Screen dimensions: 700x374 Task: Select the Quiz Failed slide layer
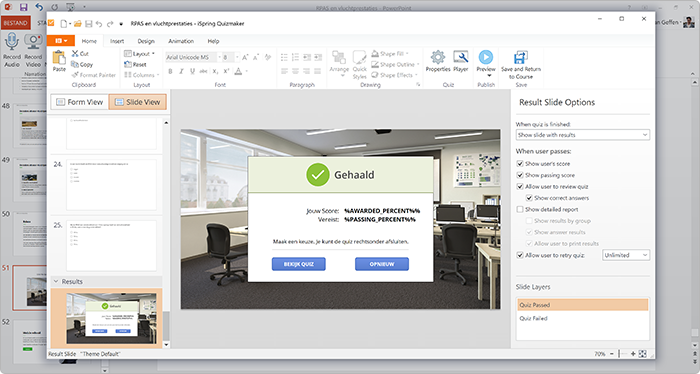(582, 318)
